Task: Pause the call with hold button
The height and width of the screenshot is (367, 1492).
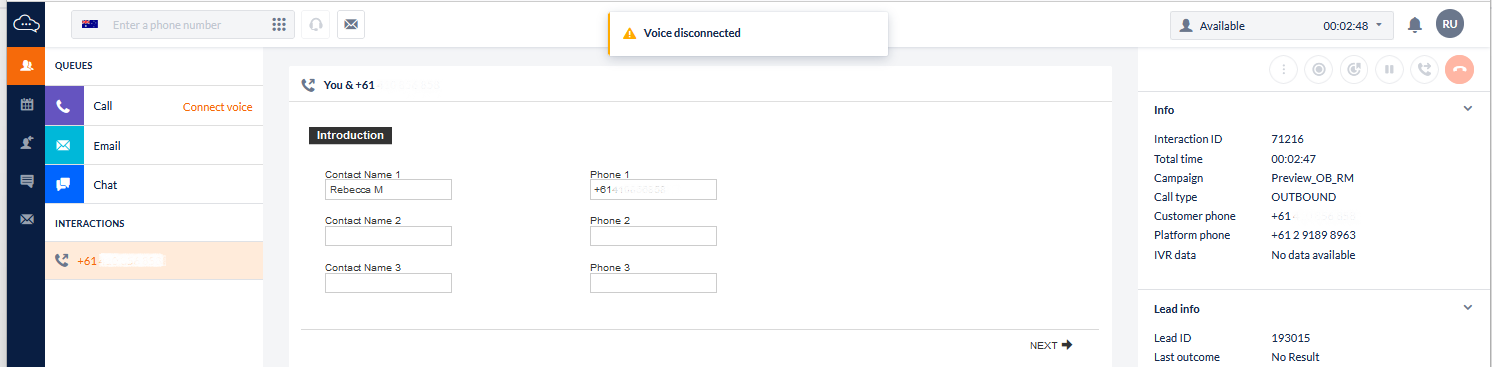Action: tap(1389, 69)
